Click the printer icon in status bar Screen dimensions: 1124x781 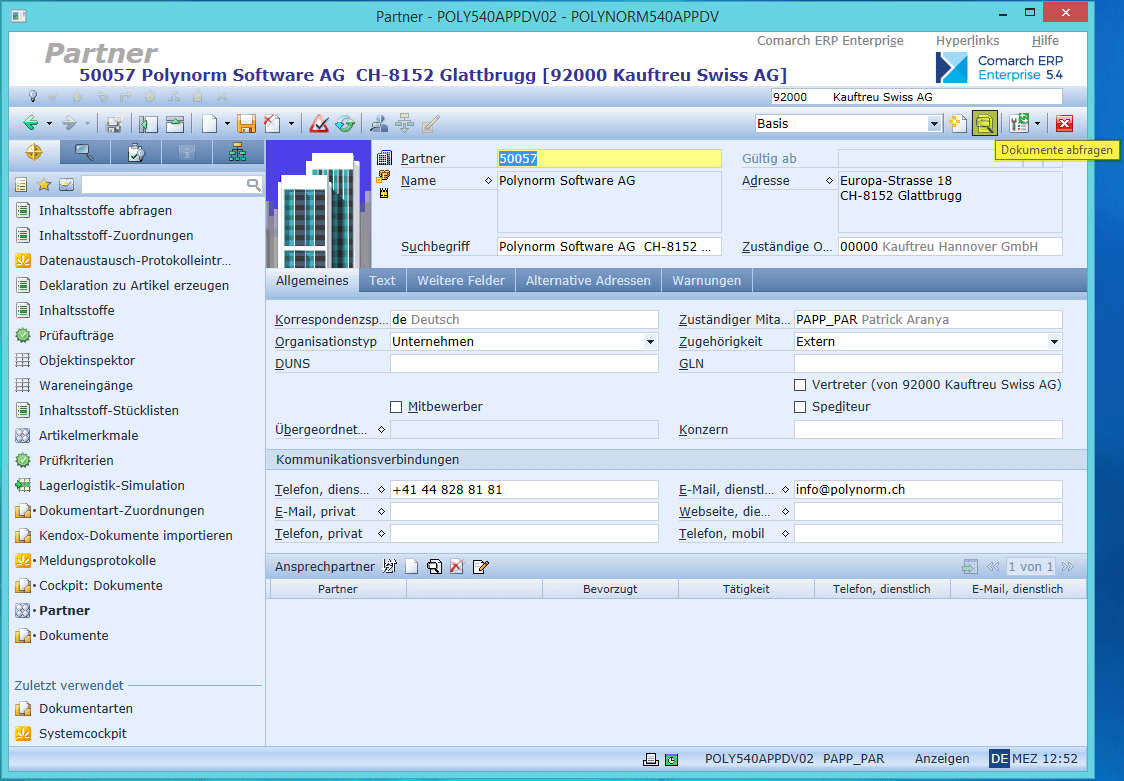[x=650, y=760]
